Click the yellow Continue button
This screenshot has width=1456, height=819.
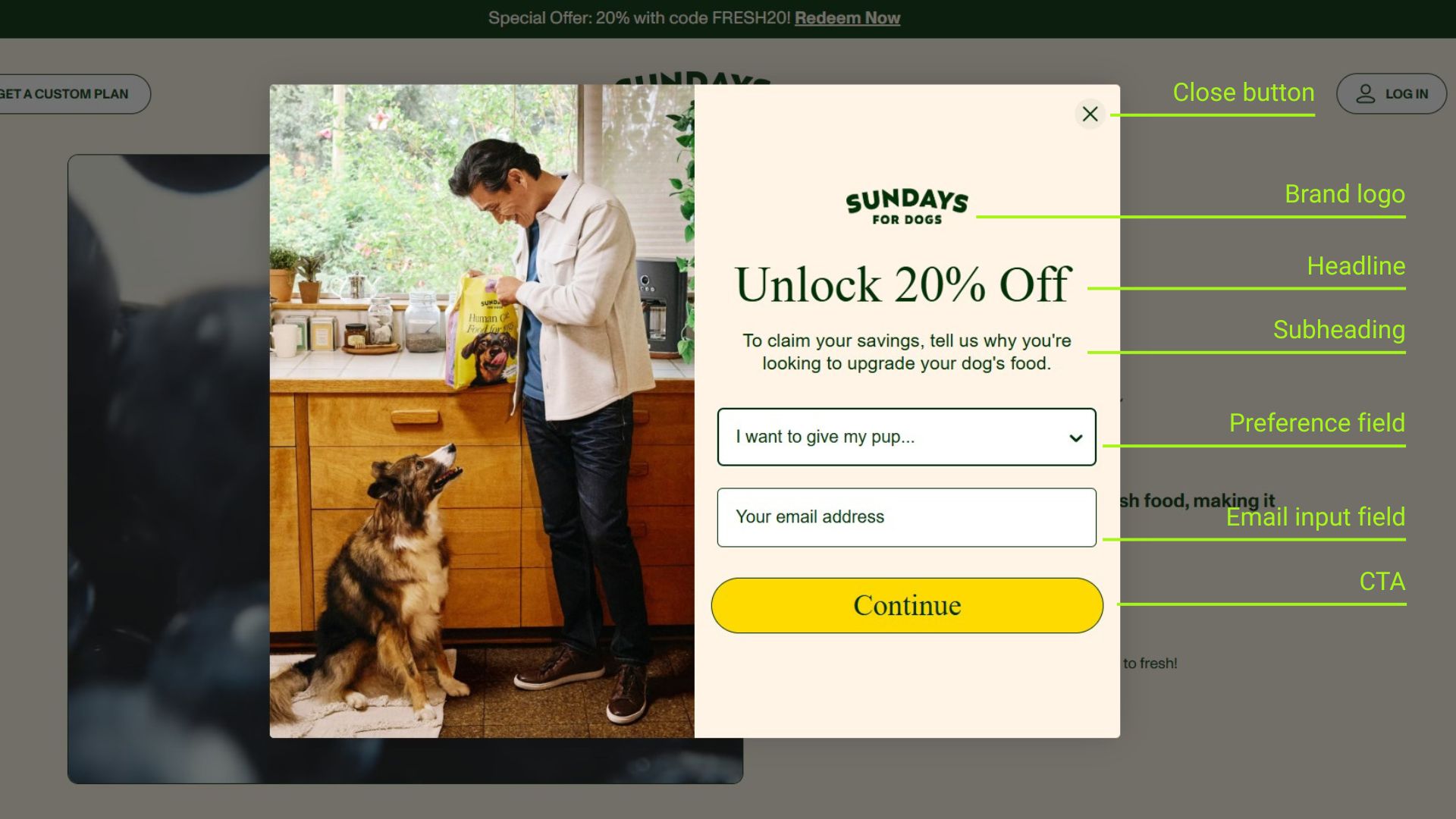[x=907, y=605]
